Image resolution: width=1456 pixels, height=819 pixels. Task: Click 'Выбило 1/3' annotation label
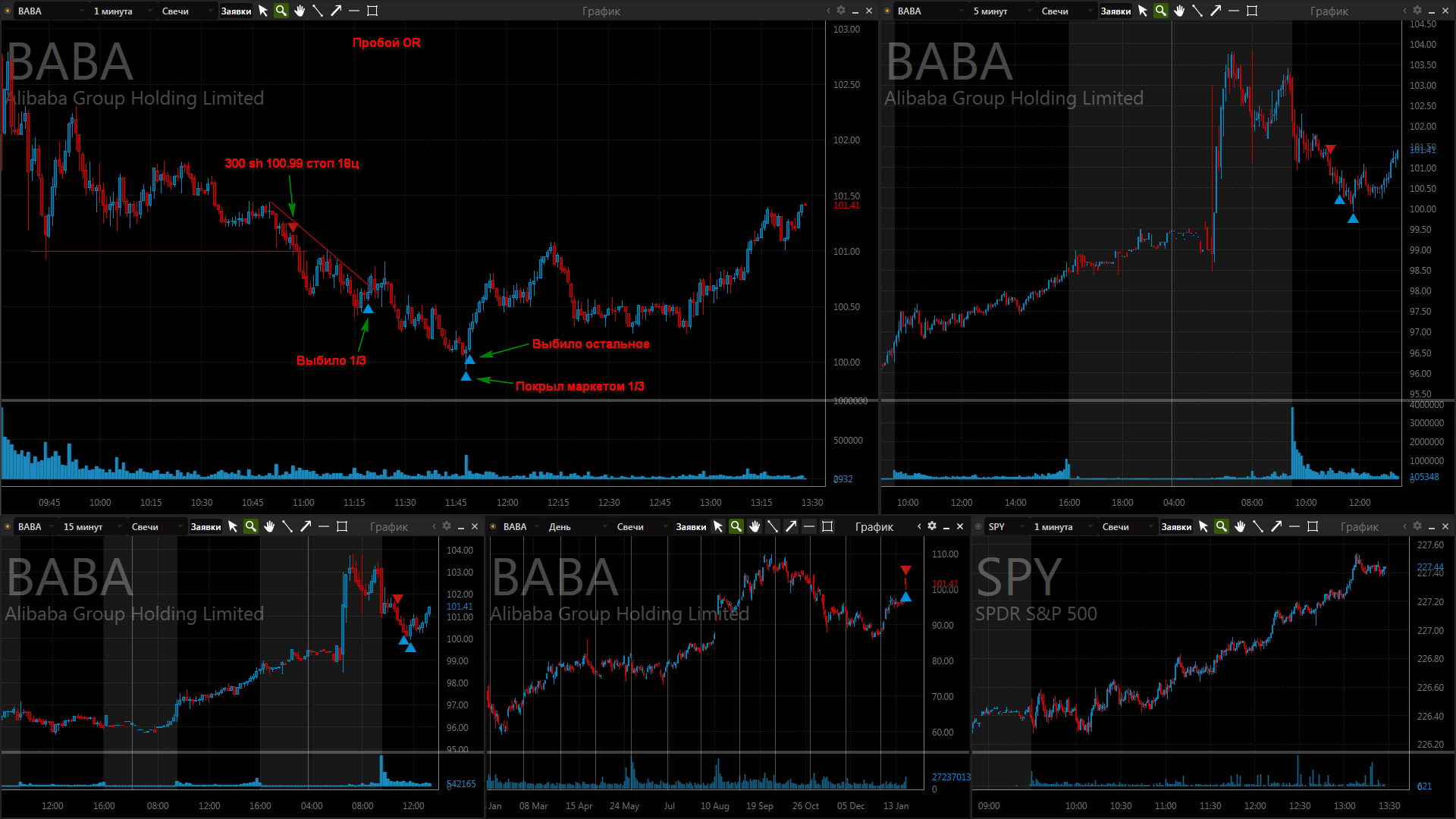pyautogui.click(x=331, y=360)
